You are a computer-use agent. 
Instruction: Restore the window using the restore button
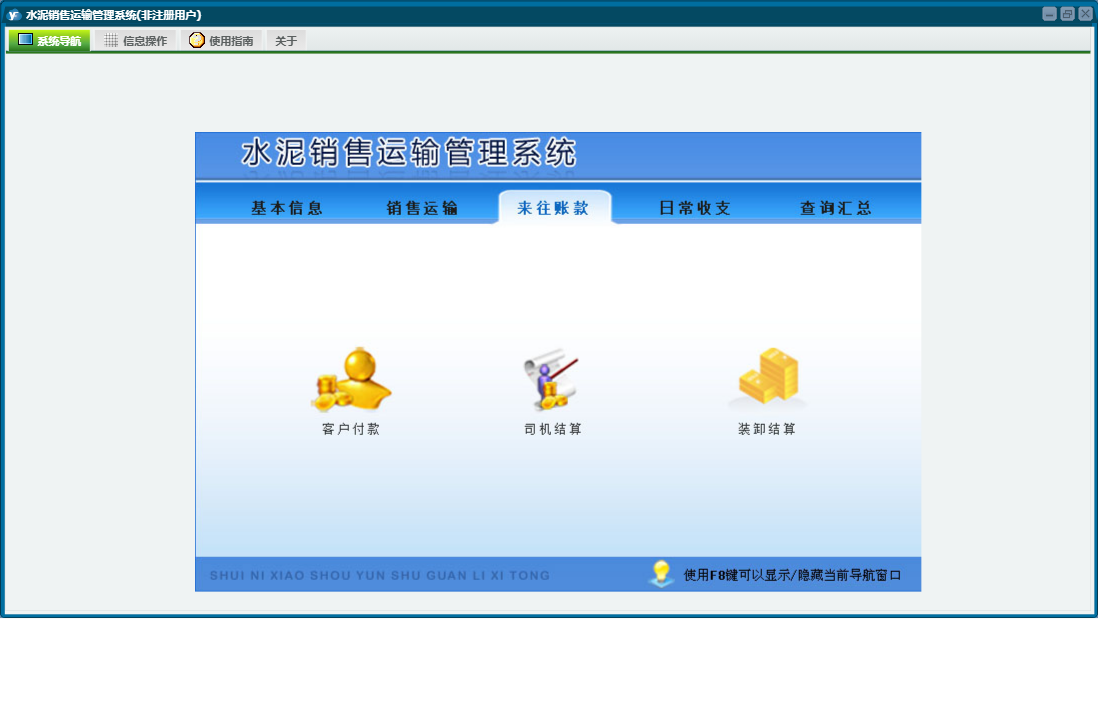pyautogui.click(x=1067, y=14)
